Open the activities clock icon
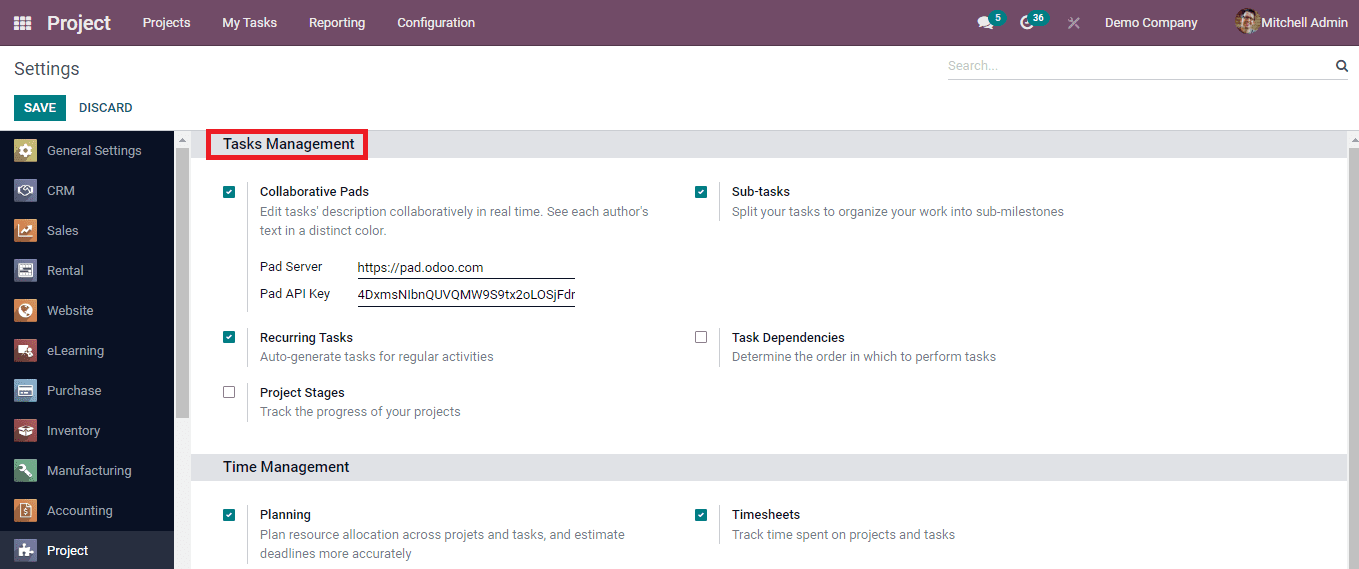 pyautogui.click(x=1027, y=23)
